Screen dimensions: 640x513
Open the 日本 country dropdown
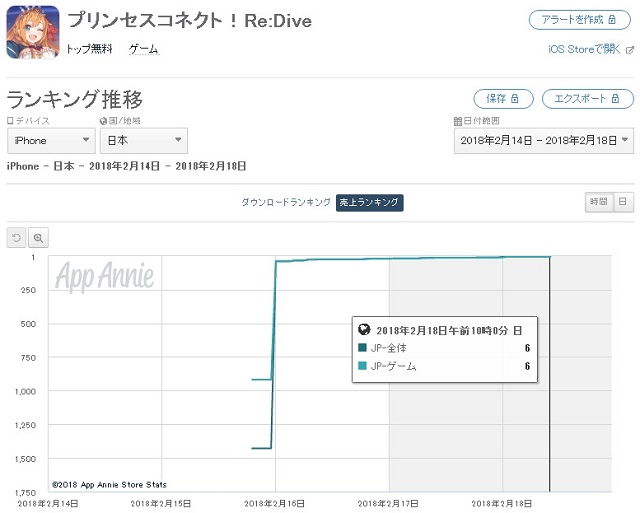(145, 141)
